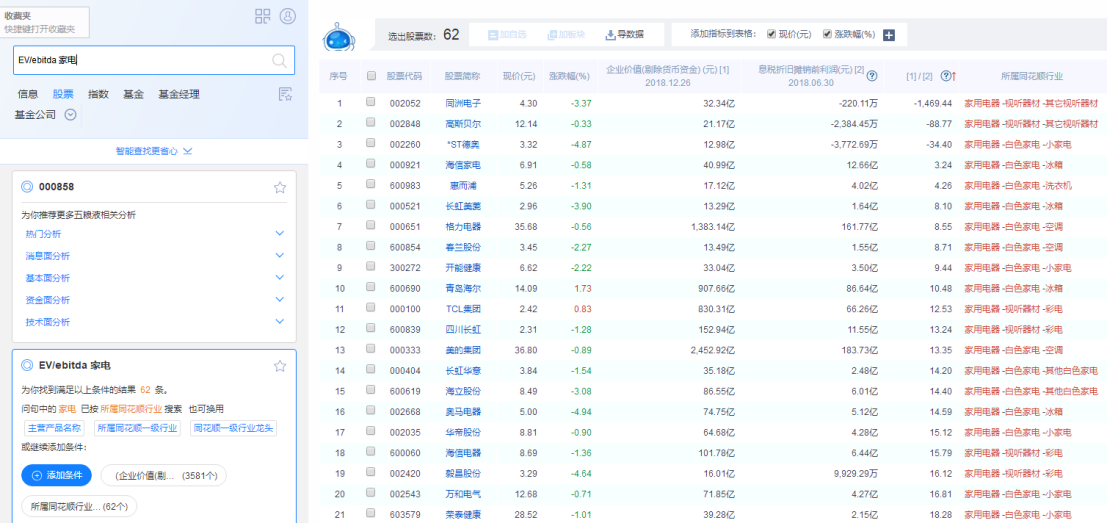Image resolution: width=1108 pixels, height=523 pixels.
Task: Expand more categories arrow beside 基金公司
Action: click(70, 114)
